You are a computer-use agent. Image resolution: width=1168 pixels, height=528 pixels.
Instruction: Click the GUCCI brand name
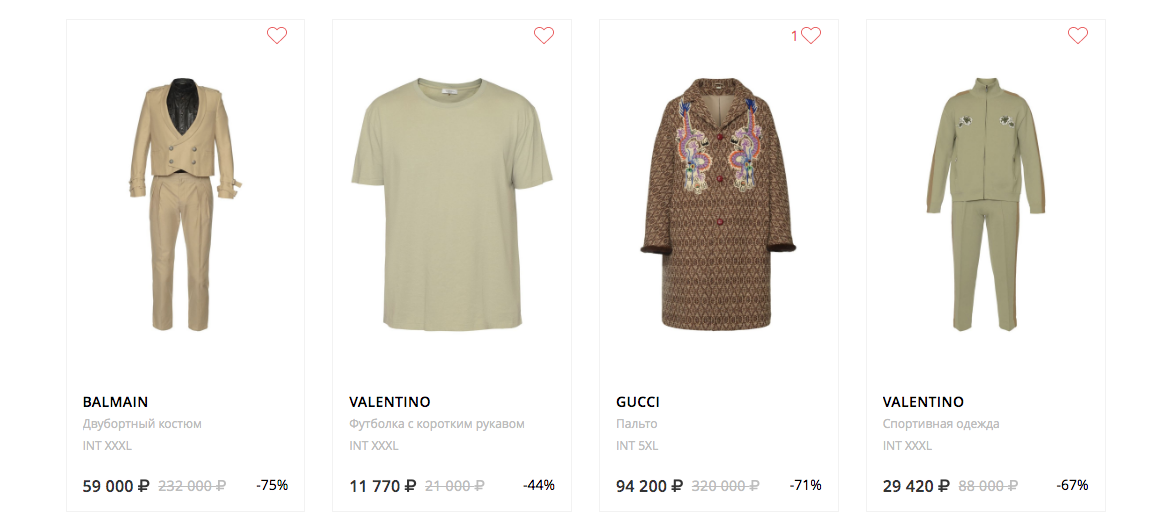pos(638,402)
